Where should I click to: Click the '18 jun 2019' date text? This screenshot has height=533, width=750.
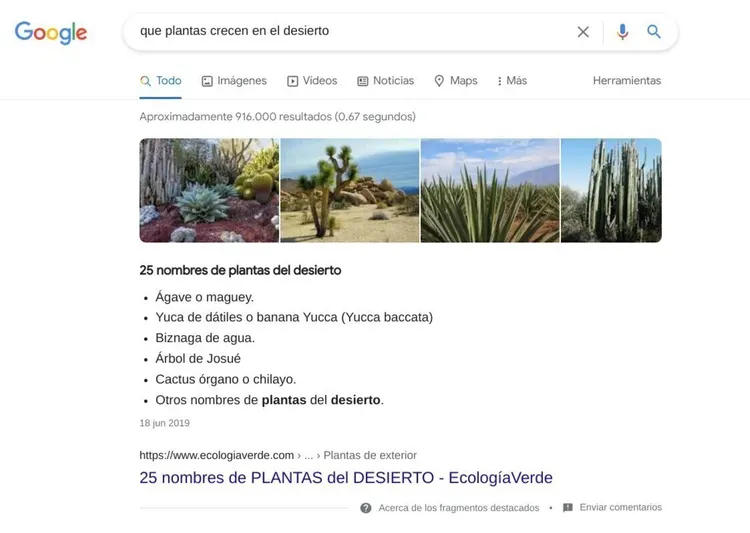point(165,423)
